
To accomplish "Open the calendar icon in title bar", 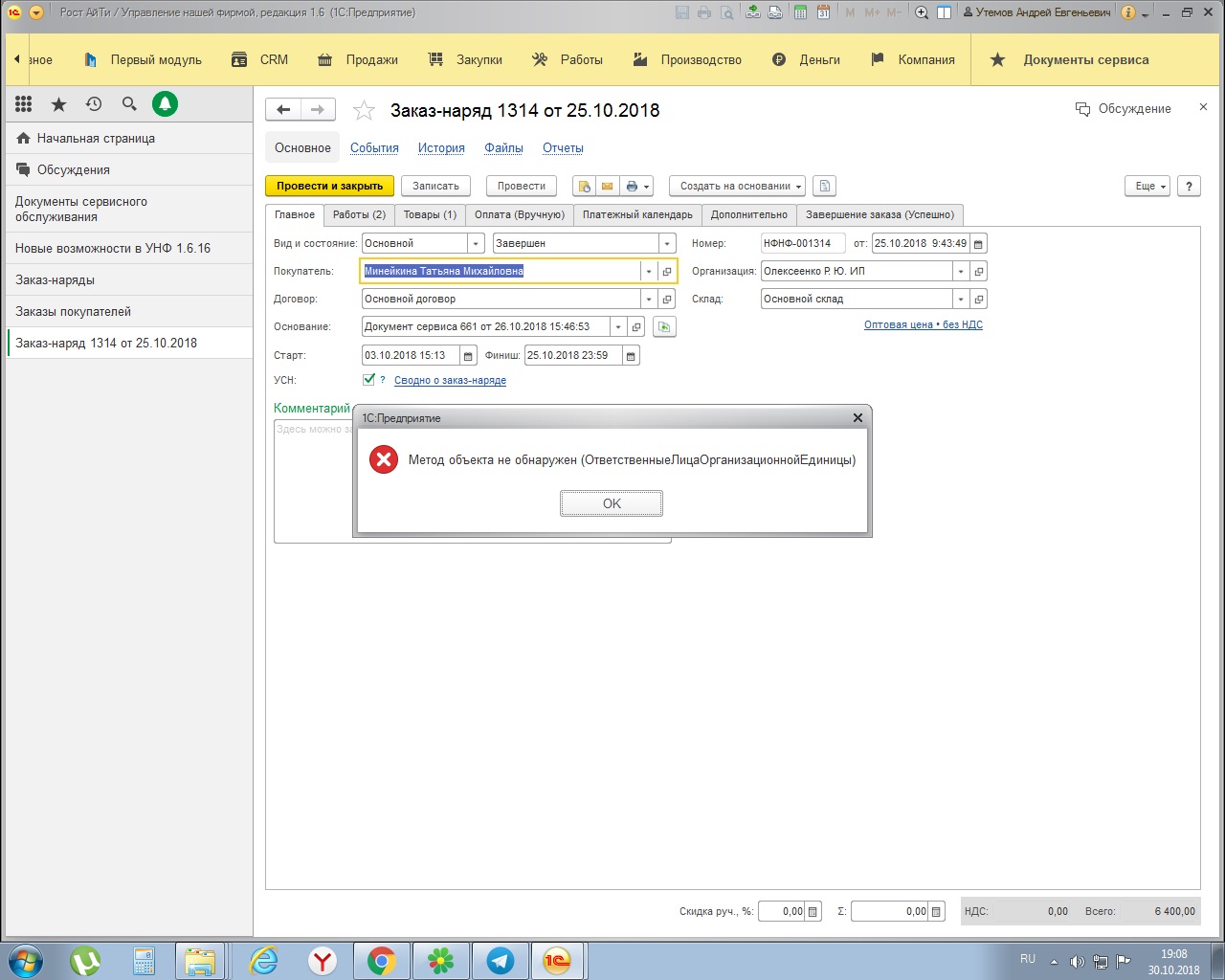I will pos(822,12).
